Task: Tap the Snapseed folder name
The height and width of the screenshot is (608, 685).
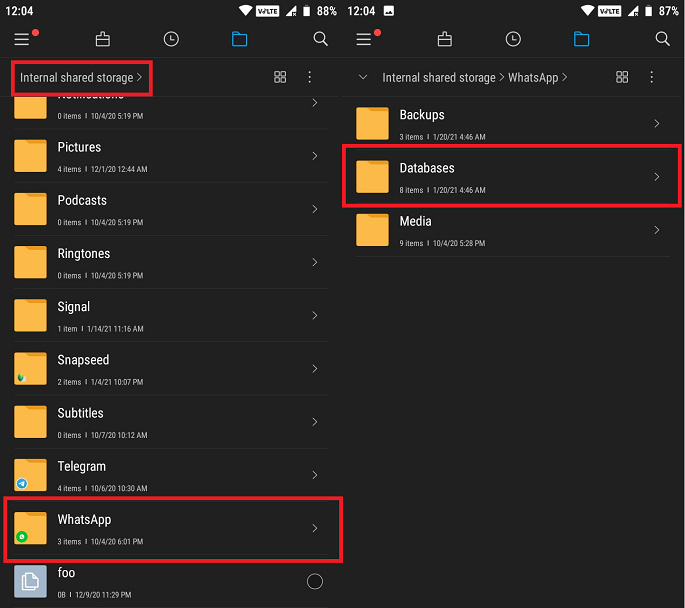Action: [x=83, y=360]
